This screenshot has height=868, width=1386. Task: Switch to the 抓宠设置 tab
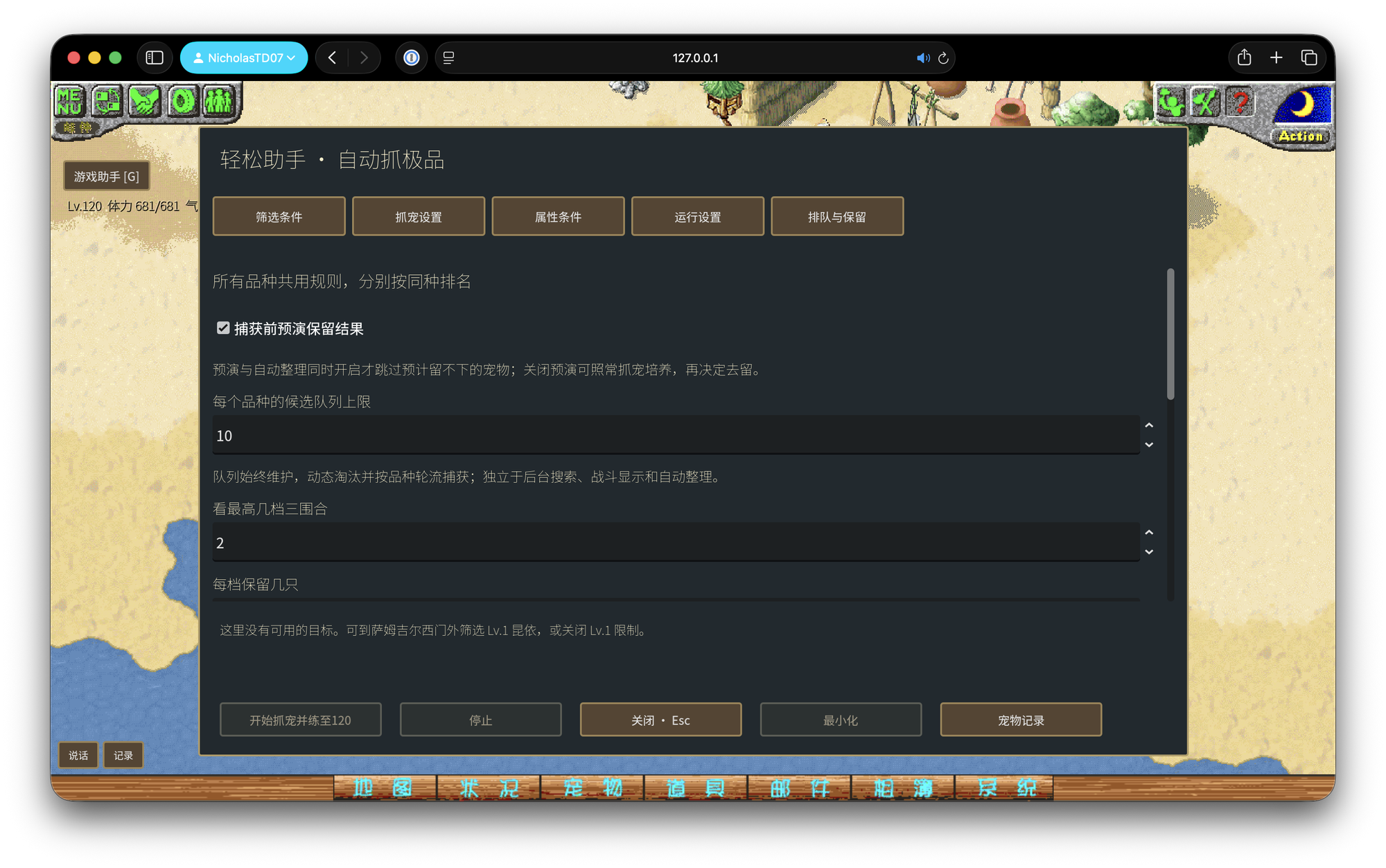419,216
